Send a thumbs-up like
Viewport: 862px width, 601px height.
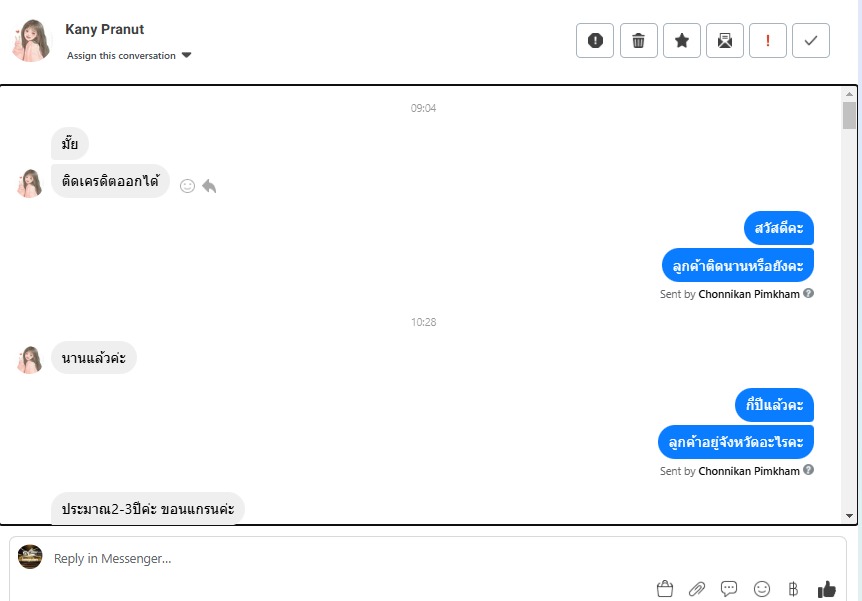[x=826, y=589]
